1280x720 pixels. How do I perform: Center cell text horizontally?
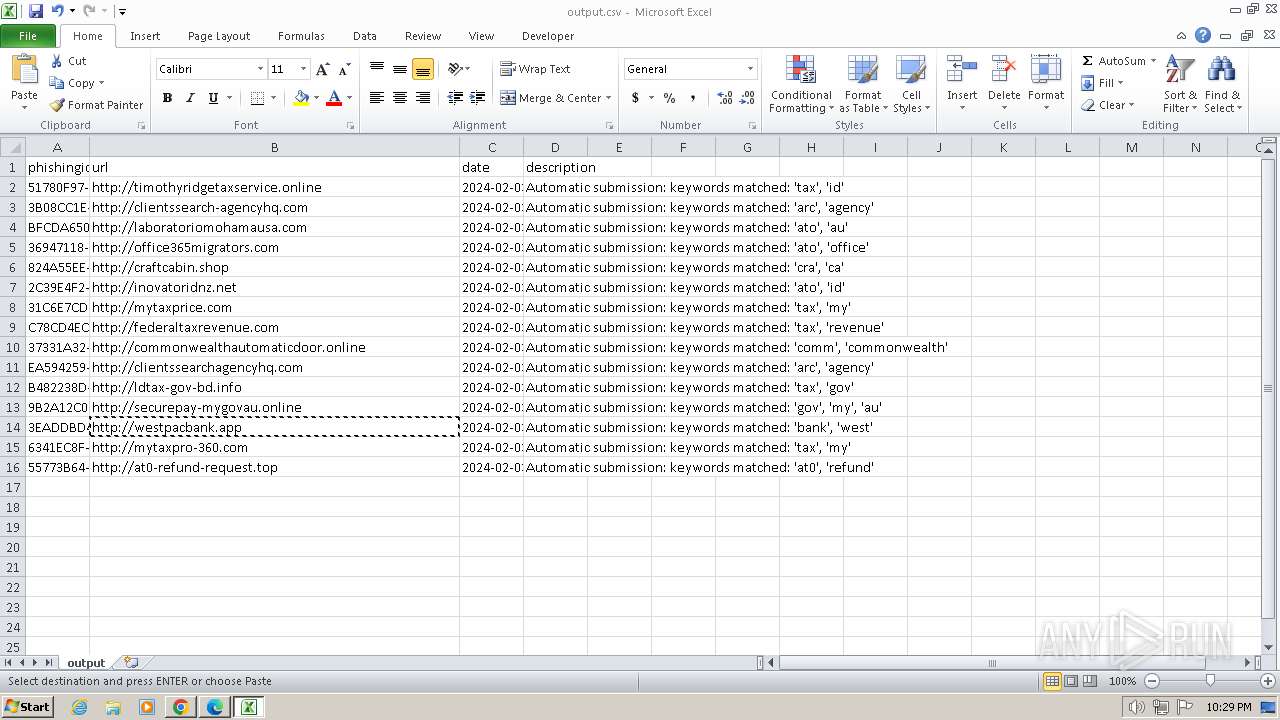point(400,98)
